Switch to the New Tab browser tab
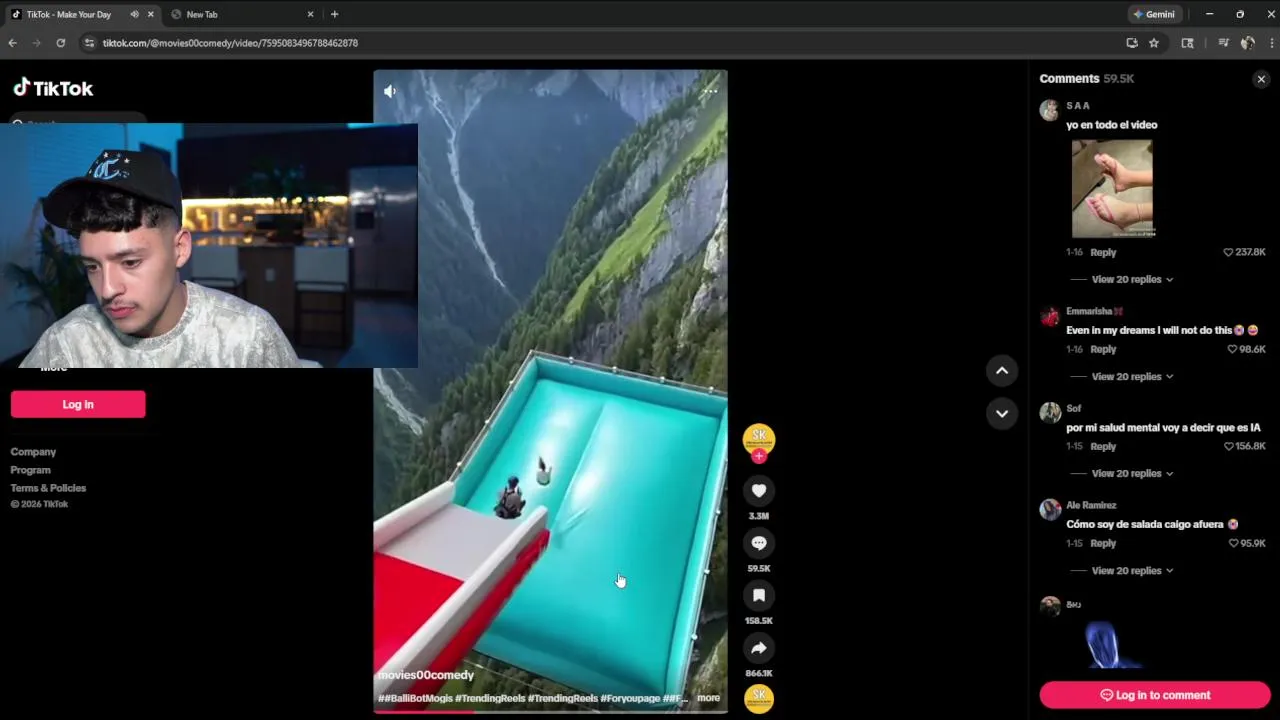1280x720 pixels. click(x=240, y=14)
